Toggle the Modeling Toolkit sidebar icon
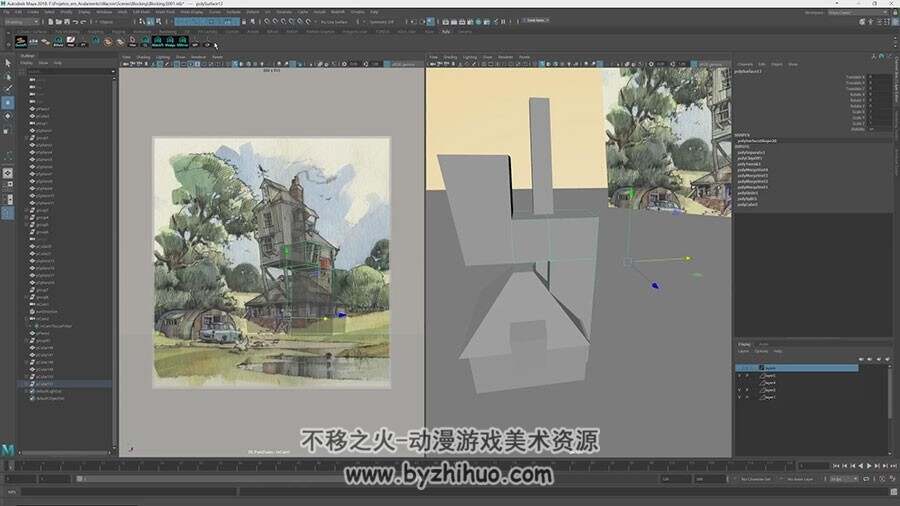The image size is (900, 506). tap(862, 22)
